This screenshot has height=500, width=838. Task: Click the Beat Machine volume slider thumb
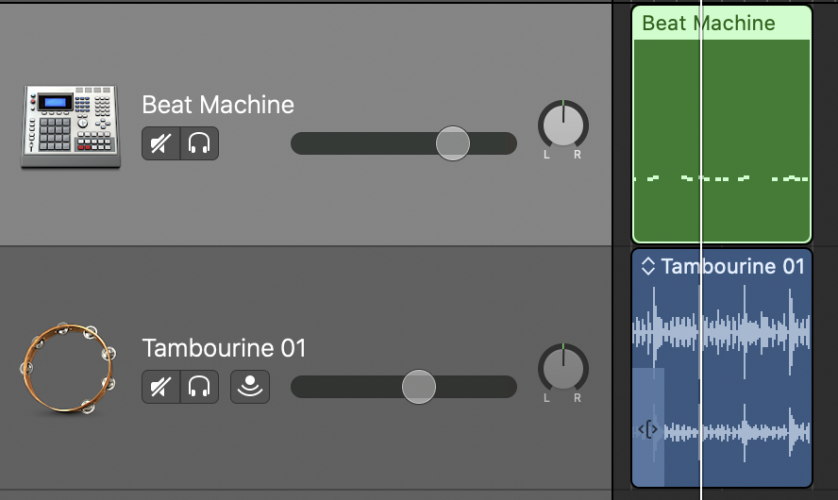453,143
